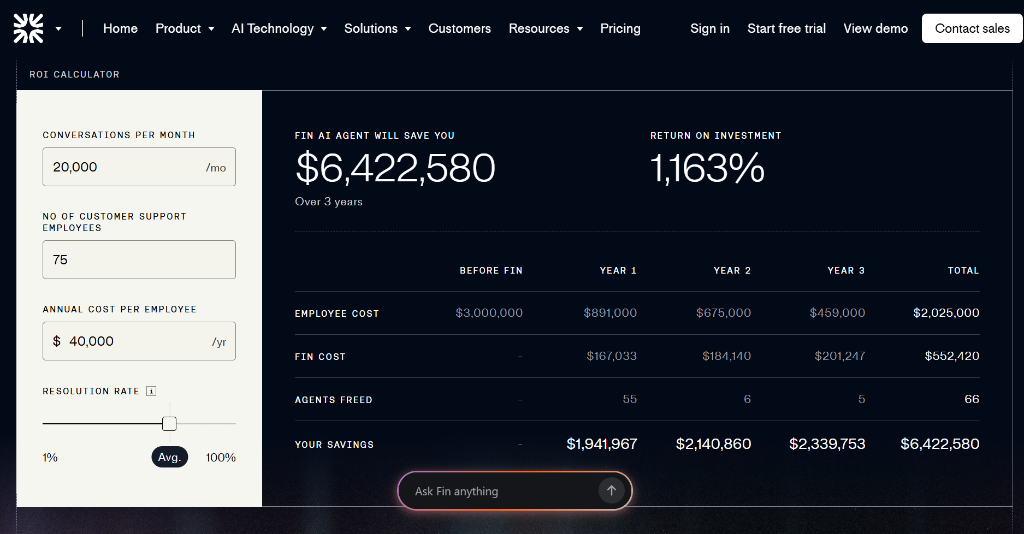The height and width of the screenshot is (534, 1024).
Task: Click Year 3 Fin cost $201,247
Action: [840, 356]
